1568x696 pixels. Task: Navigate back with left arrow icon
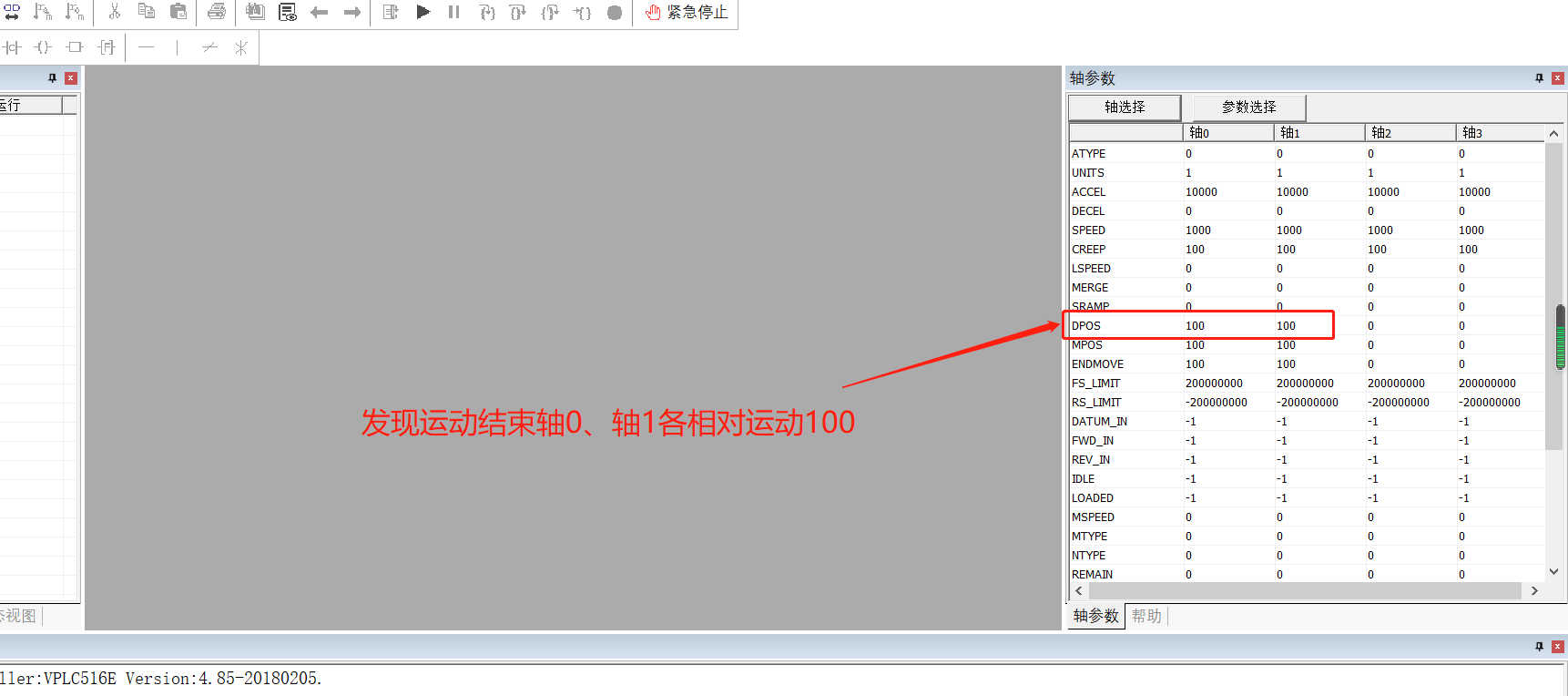click(x=319, y=13)
